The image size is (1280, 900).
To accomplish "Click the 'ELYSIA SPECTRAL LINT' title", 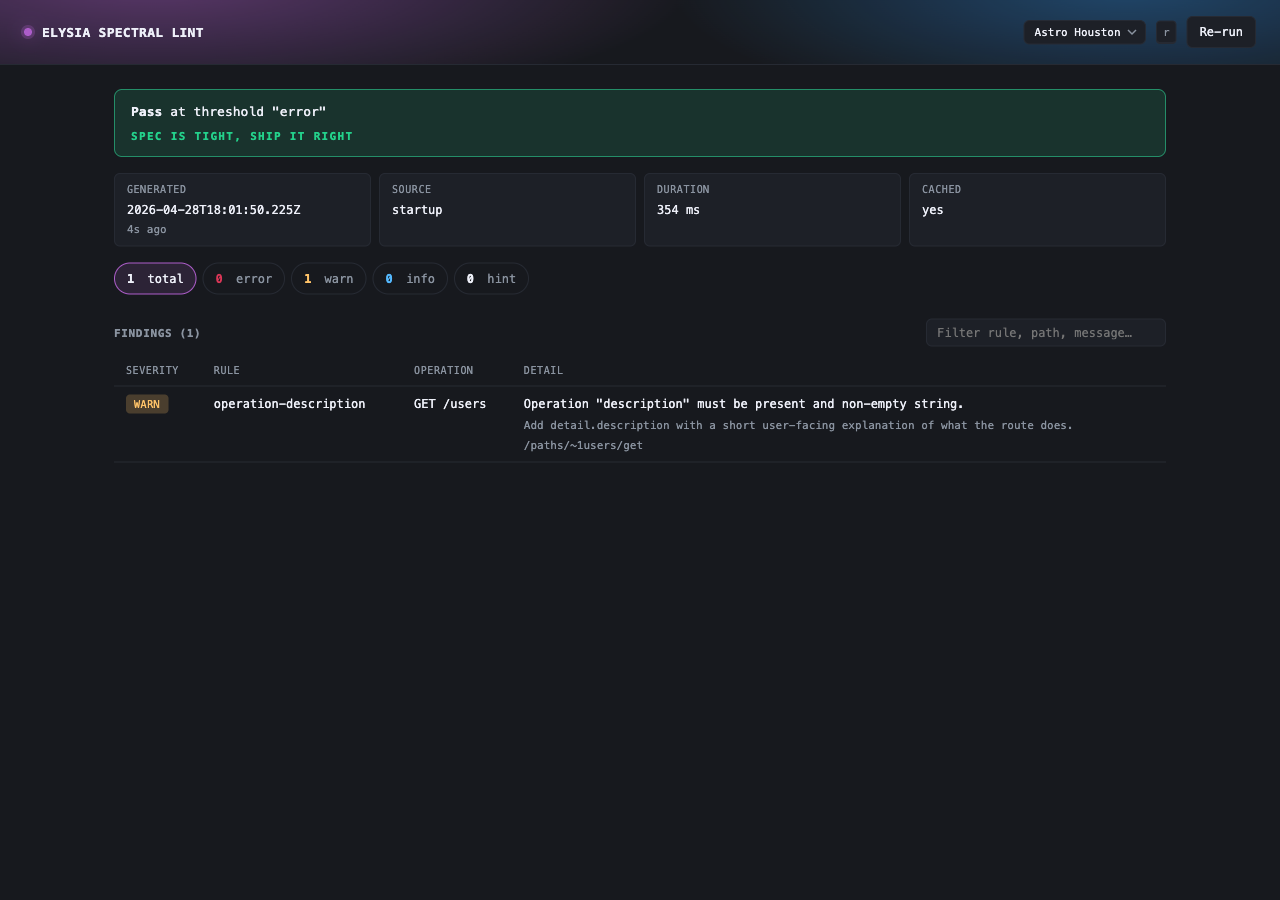I will 123,32.
